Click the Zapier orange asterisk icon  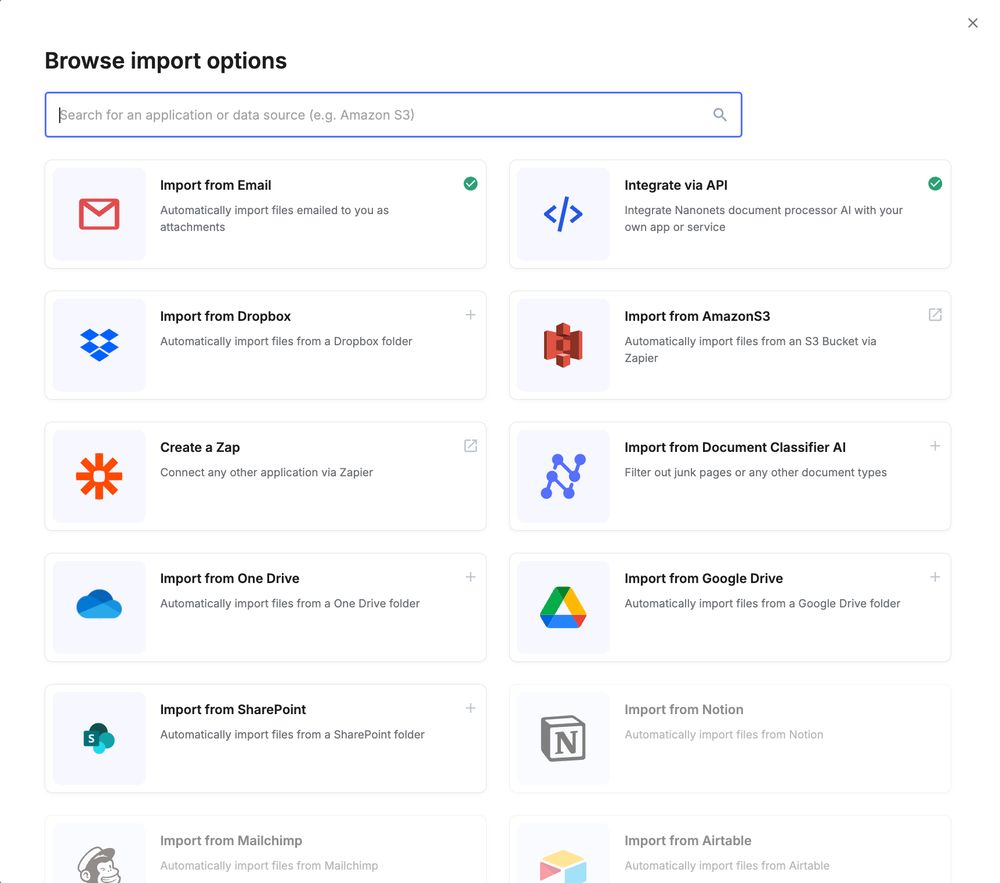tap(99, 476)
